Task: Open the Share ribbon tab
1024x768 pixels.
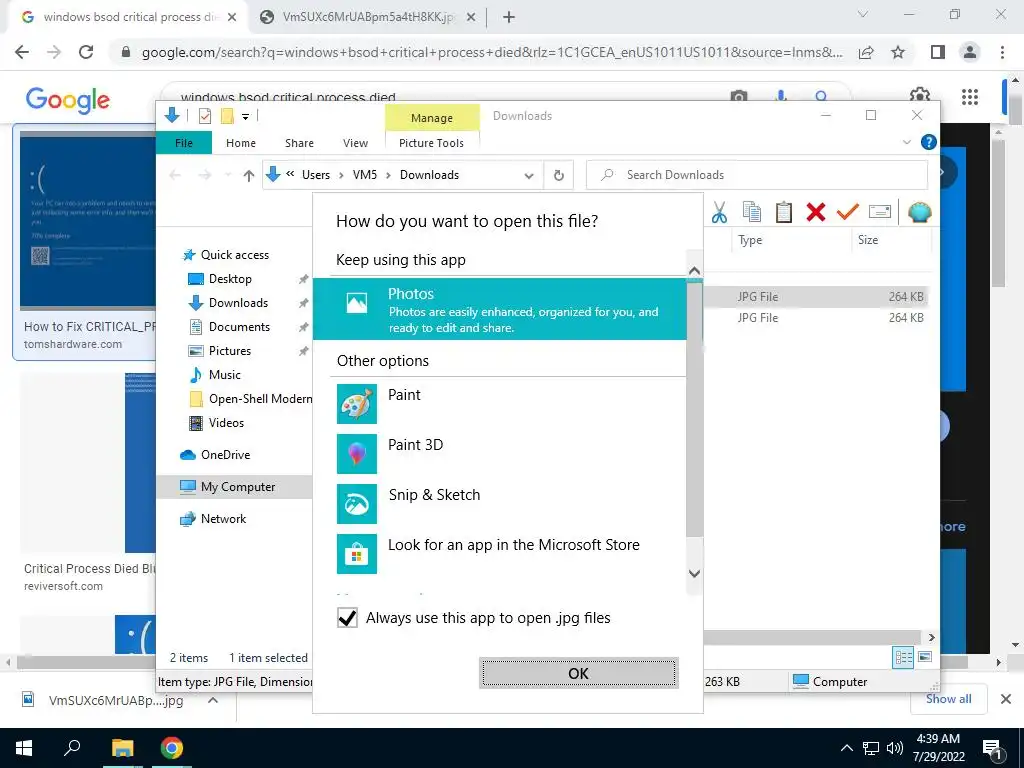Action: pos(299,143)
